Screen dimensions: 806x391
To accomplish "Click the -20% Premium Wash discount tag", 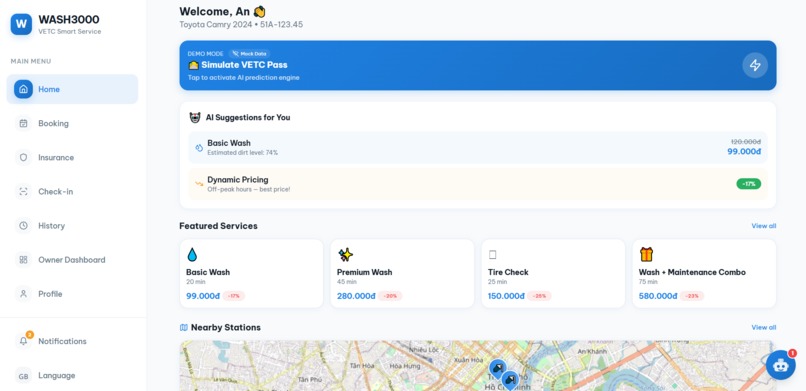I will coord(390,296).
